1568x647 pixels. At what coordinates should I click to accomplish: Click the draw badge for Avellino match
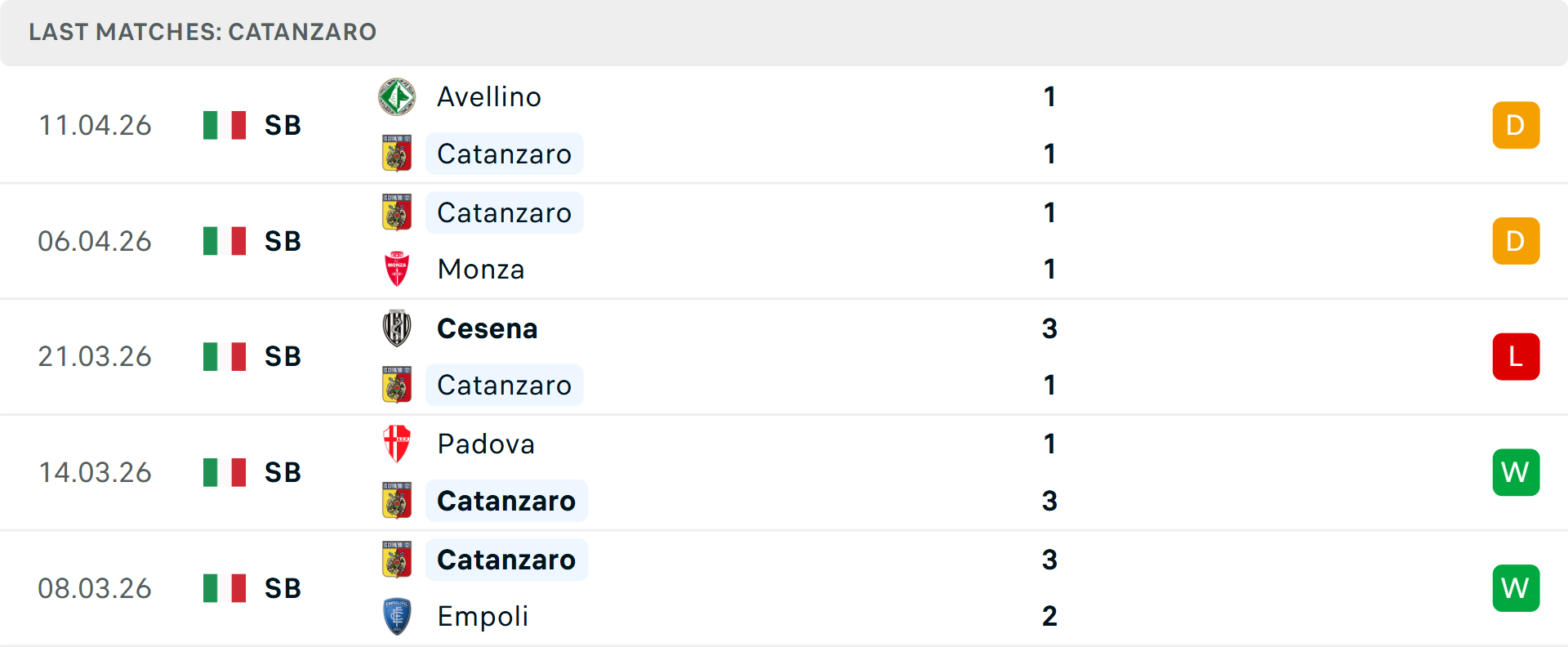point(1516,125)
